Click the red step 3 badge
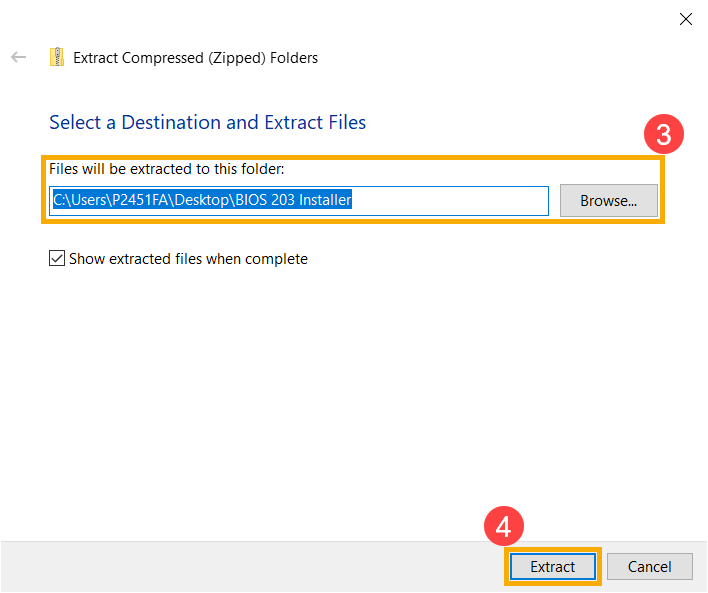Image resolution: width=708 pixels, height=593 pixels. (x=663, y=134)
